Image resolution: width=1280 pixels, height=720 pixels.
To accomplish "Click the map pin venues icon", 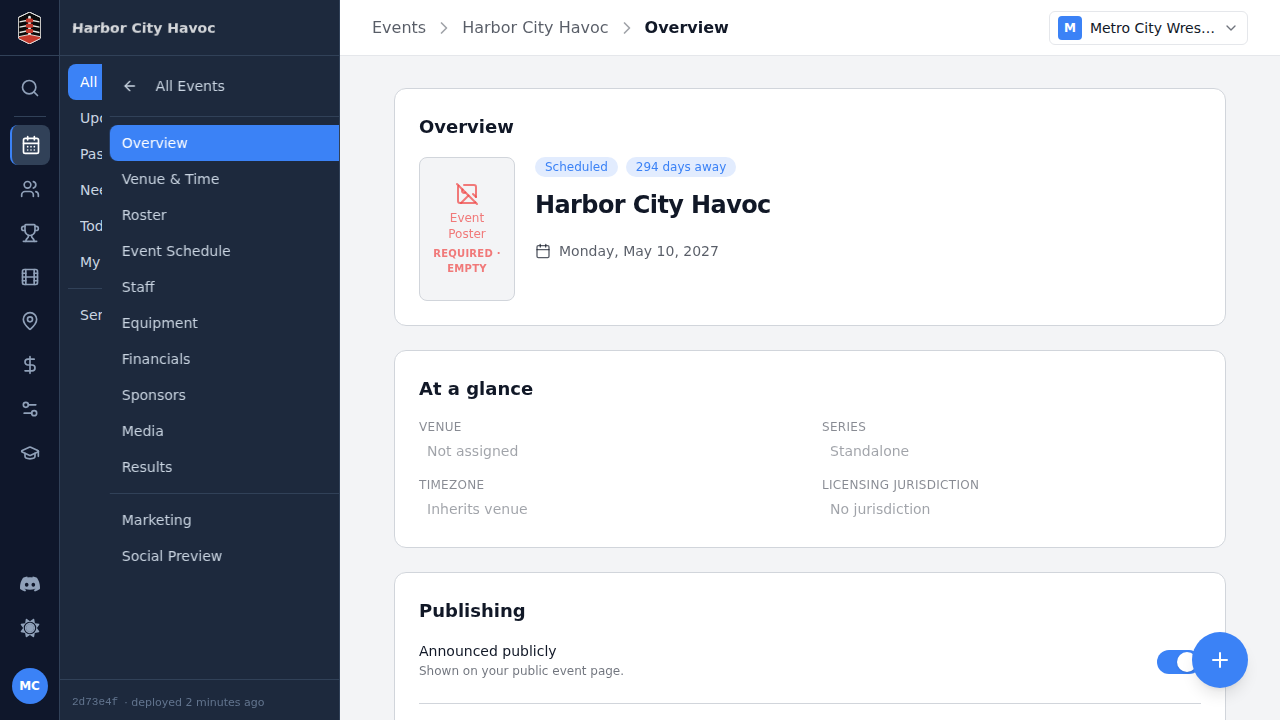I will [x=30, y=321].
